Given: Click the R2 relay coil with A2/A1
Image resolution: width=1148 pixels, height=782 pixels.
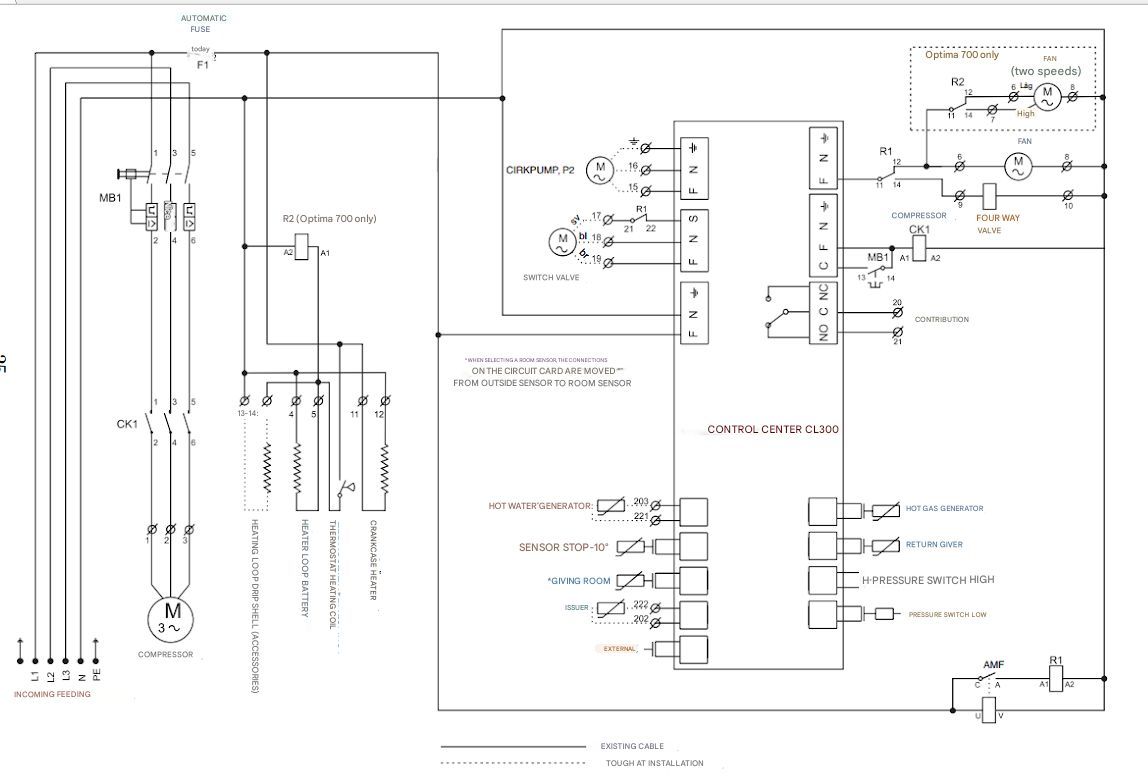Looking at the screenshot, I should point(304,245).
